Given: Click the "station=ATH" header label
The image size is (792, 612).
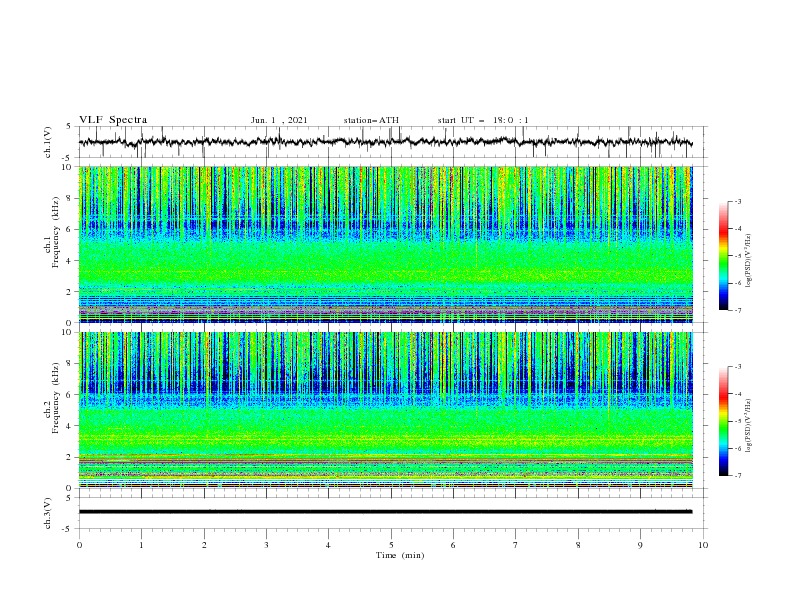Looking at the screenshot, I should 371,120.
